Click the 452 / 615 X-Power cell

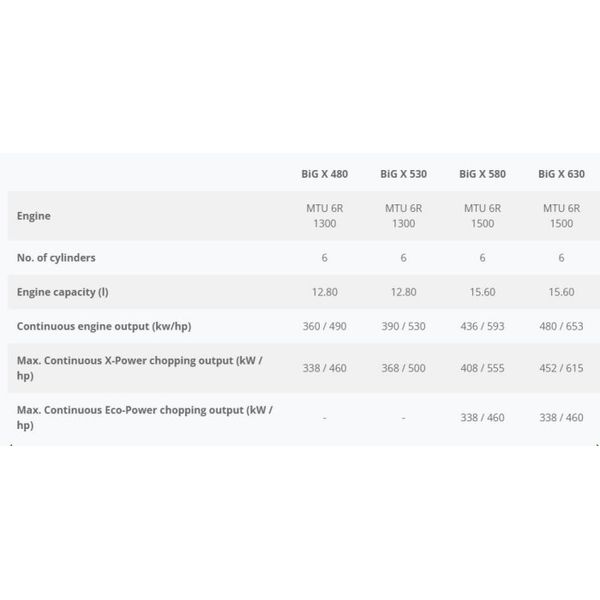pyautogui.click(x=561, y=368)
